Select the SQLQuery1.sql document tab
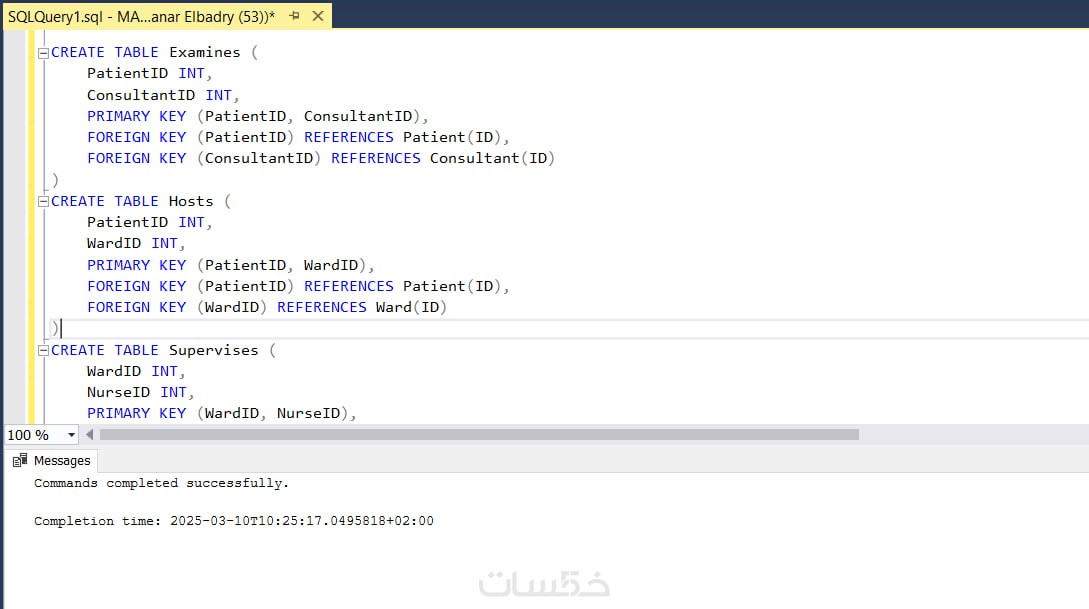This screenshot has width=1089, height=609. [167, 16]
